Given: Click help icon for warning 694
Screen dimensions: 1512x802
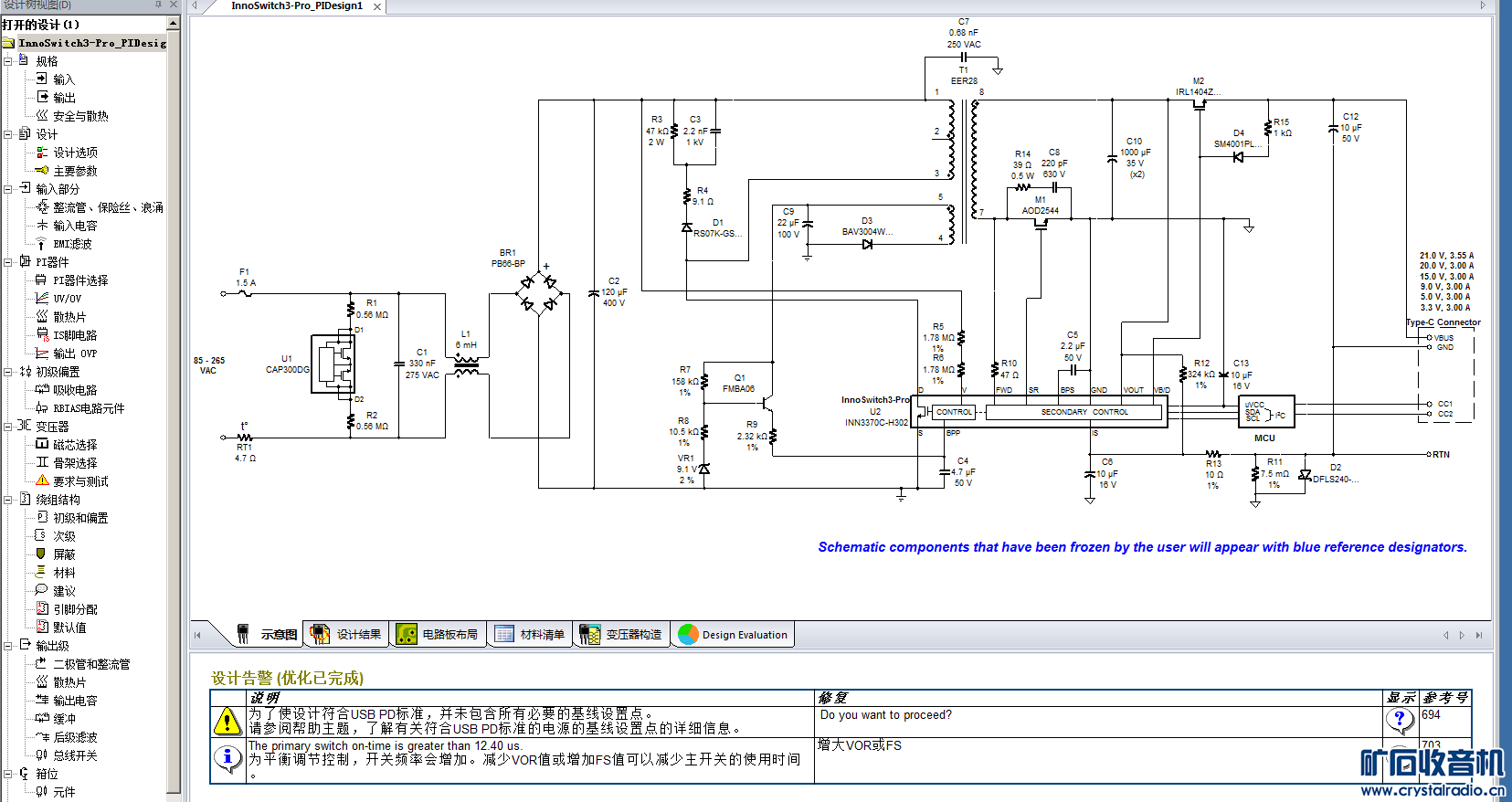Looking at the screenshot, I should 1400,720.
